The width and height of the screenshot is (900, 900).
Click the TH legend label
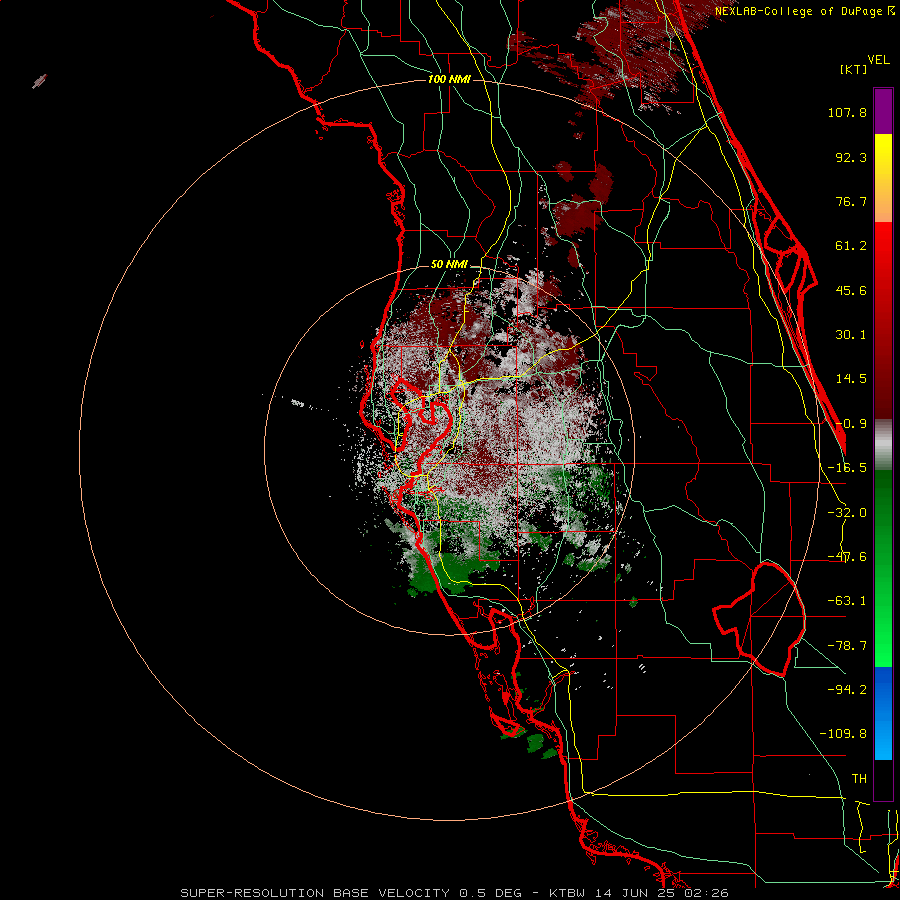(859, 779)
